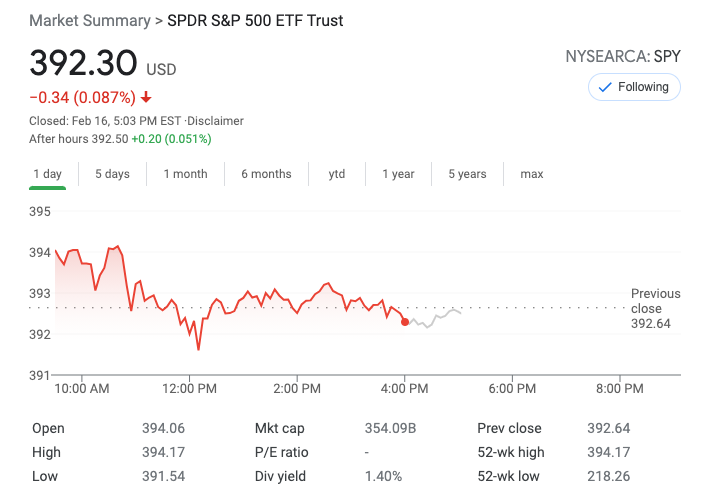The image size is (723, 494).
Task: Click the Mkt cap value 354.09B
Action: coord(390,428)
